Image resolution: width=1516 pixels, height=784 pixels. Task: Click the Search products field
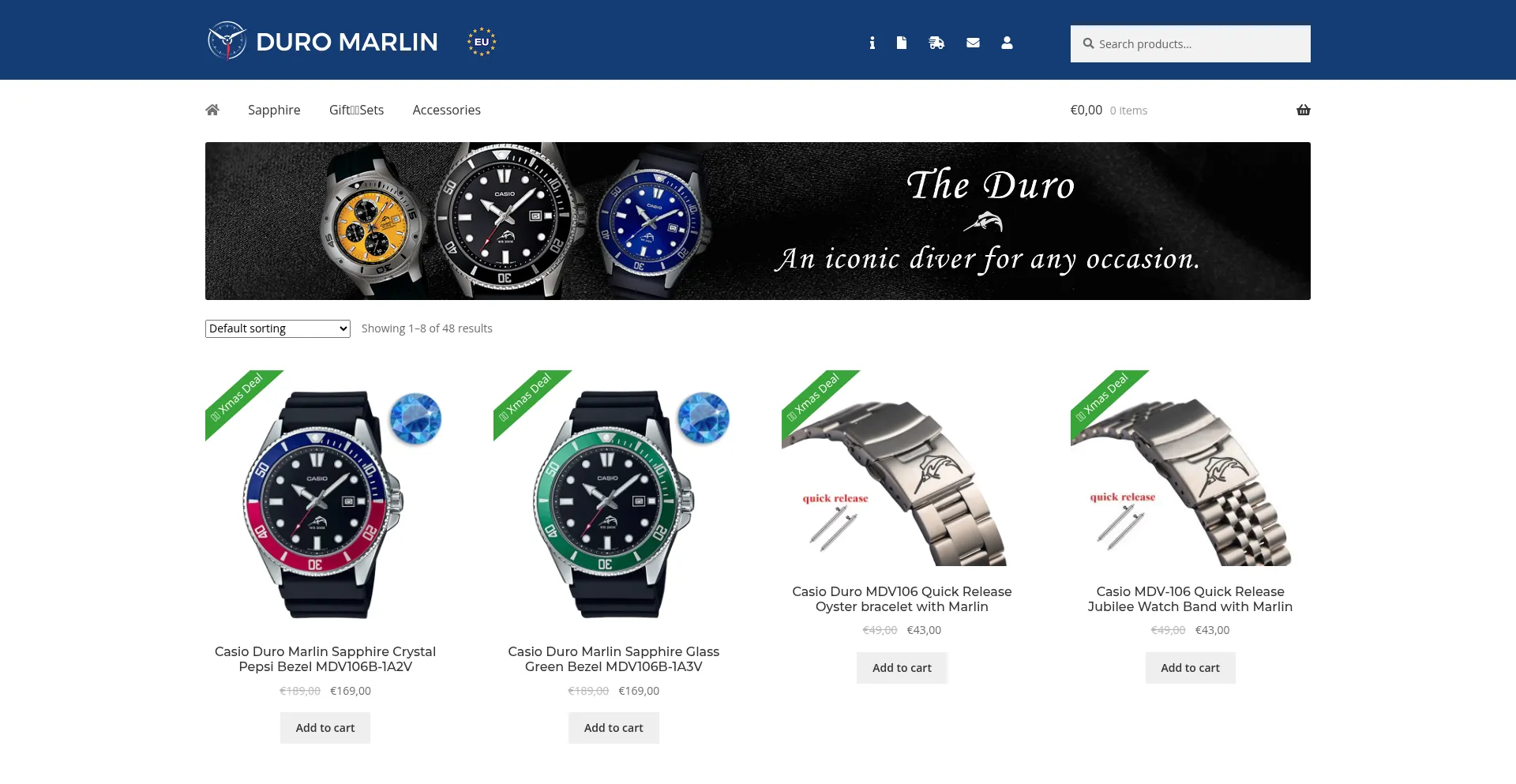(x=1191, y=44)
